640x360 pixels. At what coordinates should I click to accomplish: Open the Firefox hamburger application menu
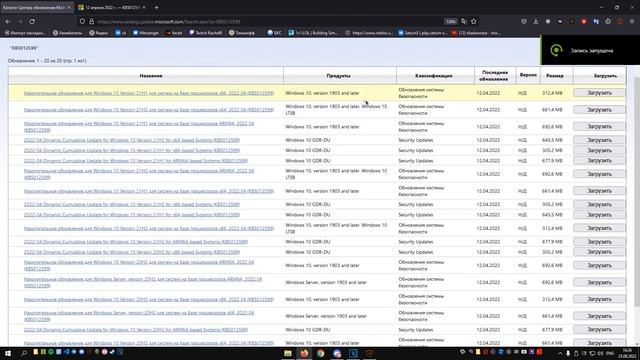tap(632, 21)
